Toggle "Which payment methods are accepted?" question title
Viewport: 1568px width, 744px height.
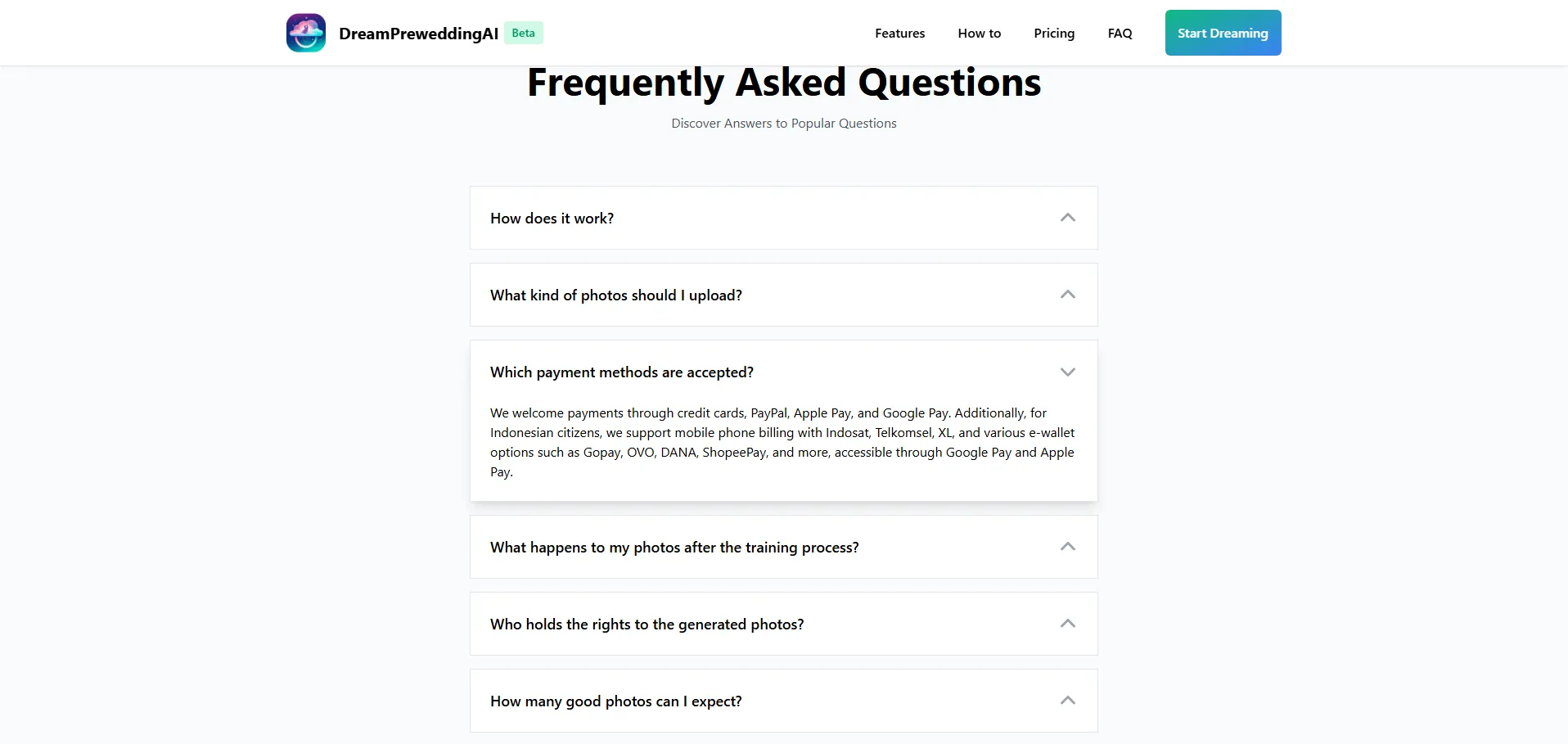(621, 372)
